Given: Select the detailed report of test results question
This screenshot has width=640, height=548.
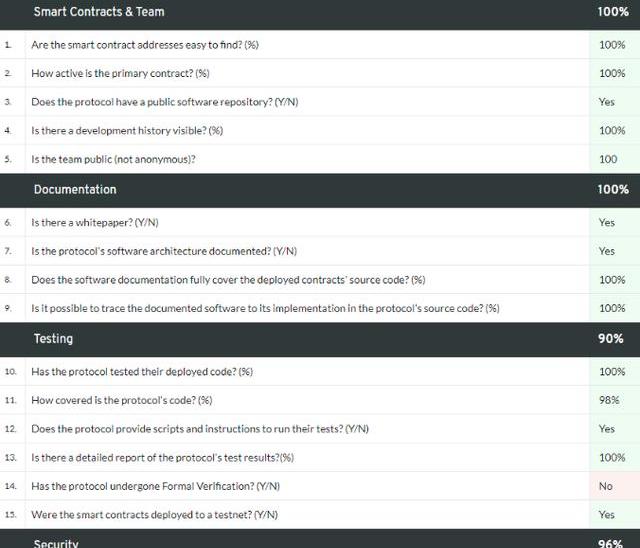Looking at the screenshot, I should tap(163, 457).
